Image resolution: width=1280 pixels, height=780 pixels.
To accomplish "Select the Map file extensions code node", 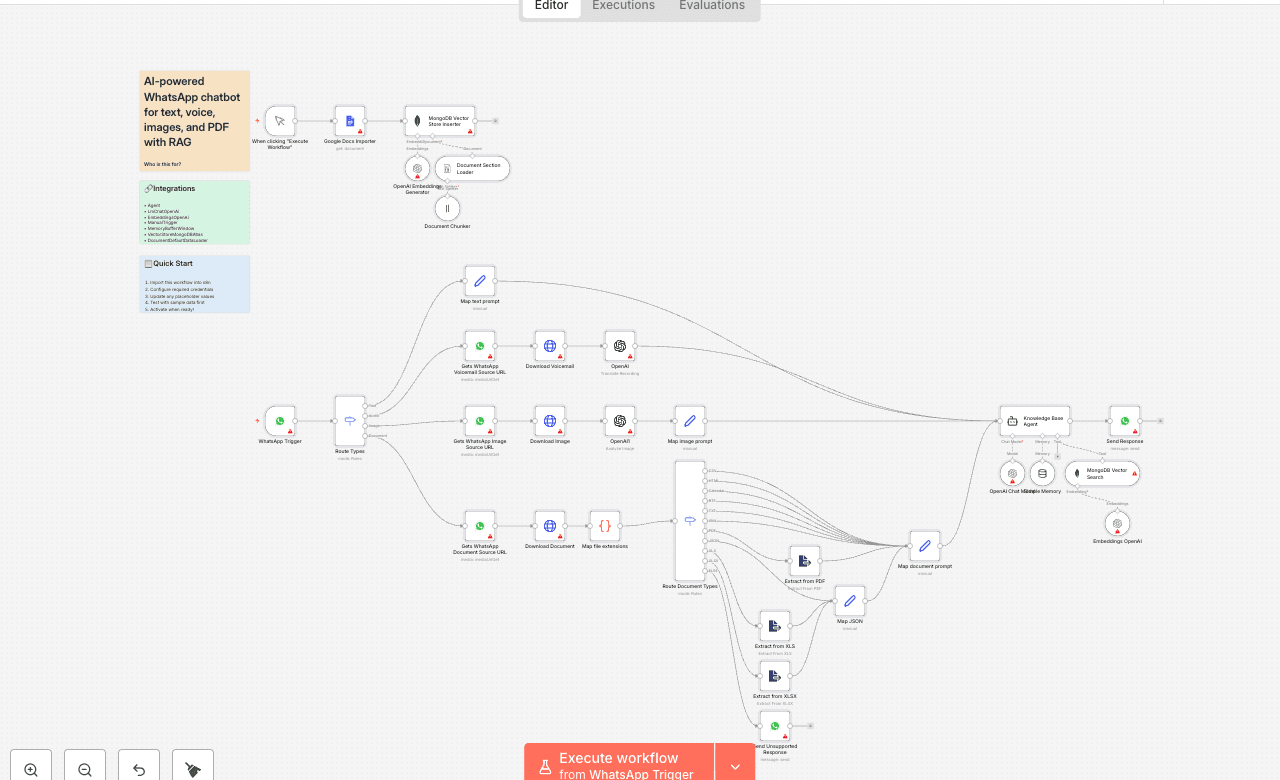I will tap(604, 526).
